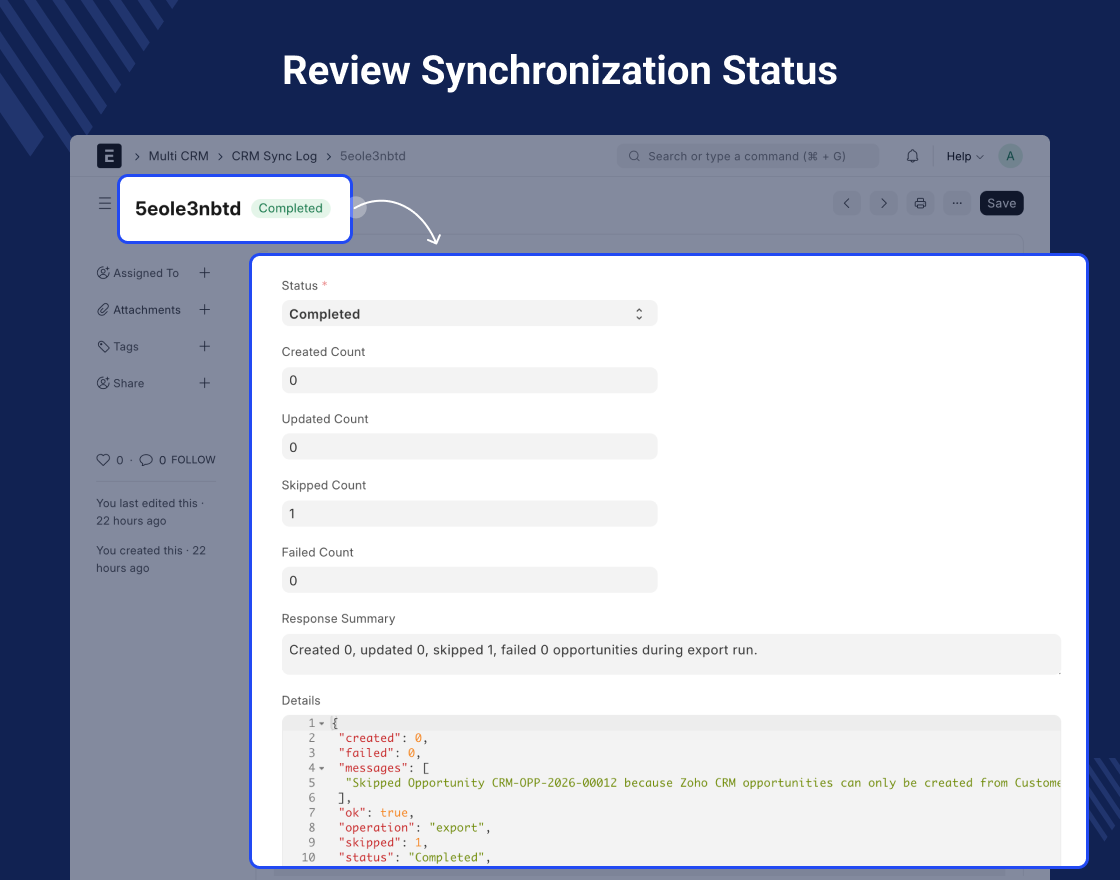The image size is (1120, 880).
Task: Go to previous document arrow
Action: click(846, 204)
